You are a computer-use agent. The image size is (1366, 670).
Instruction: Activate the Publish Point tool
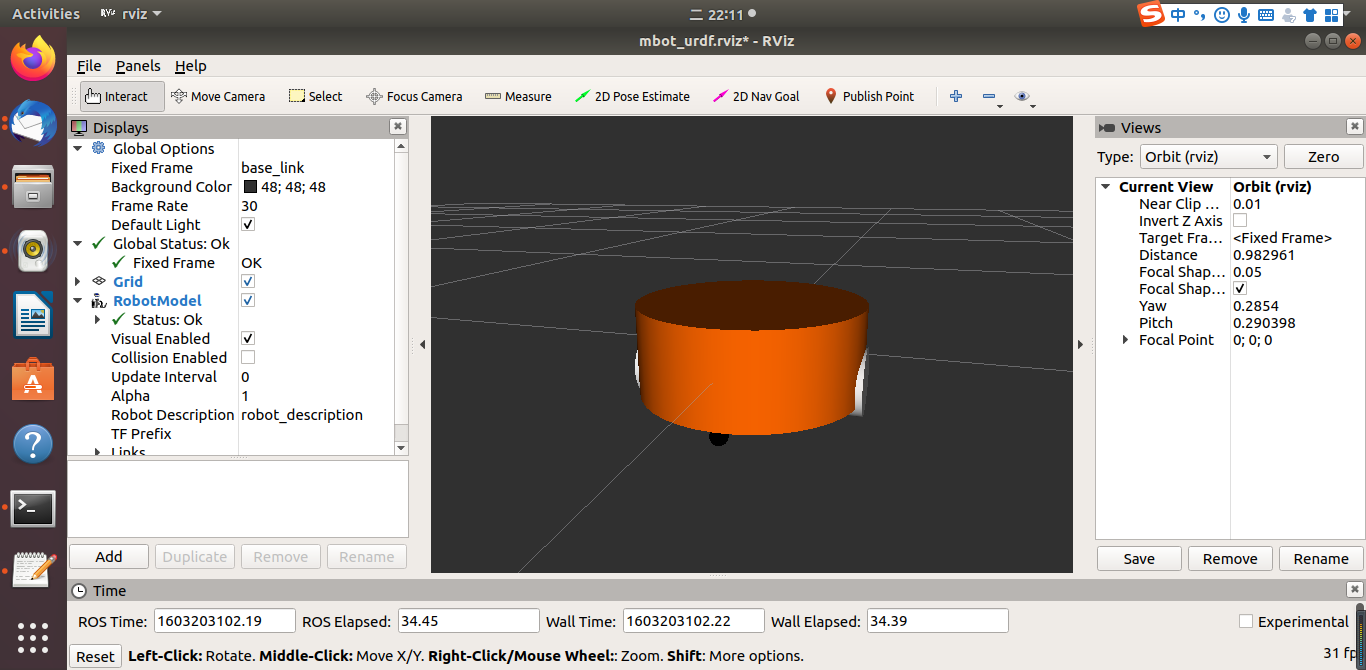(x=869, y=96)
